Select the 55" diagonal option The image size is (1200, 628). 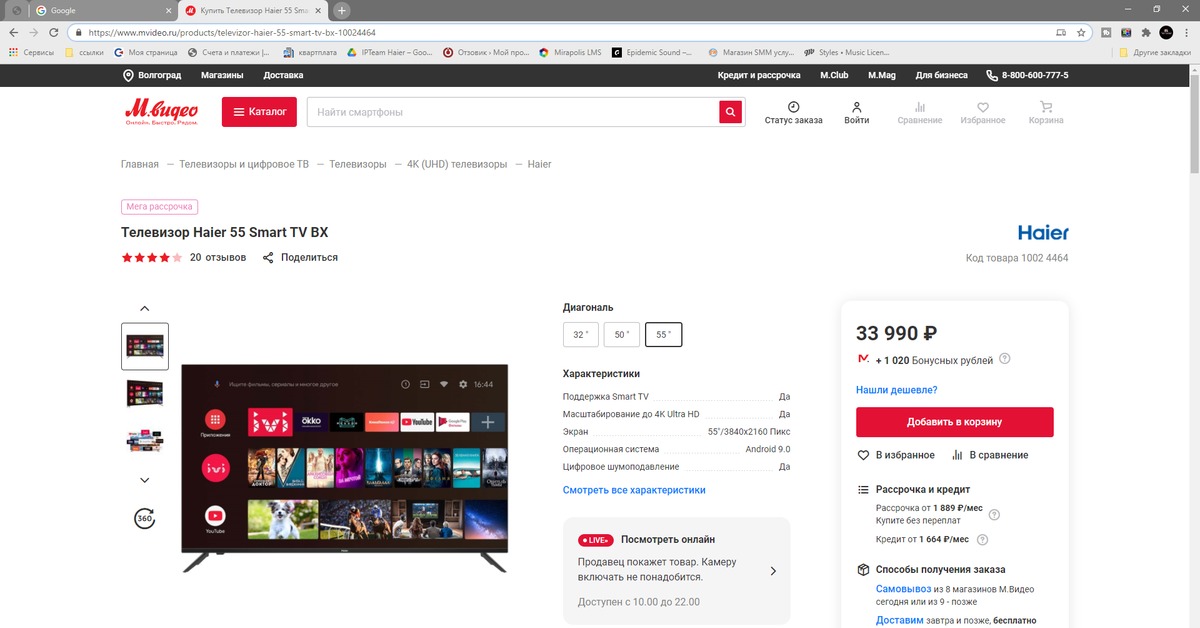663,335
